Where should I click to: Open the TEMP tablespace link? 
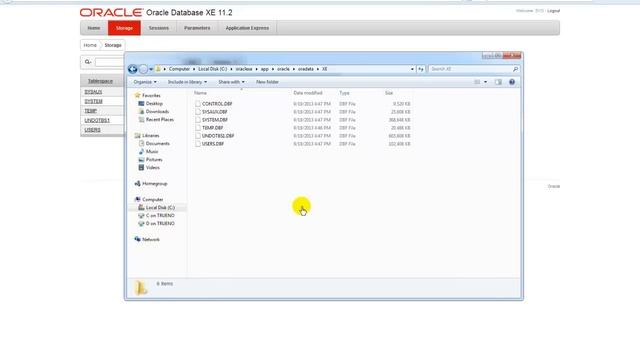pos(90,111)
